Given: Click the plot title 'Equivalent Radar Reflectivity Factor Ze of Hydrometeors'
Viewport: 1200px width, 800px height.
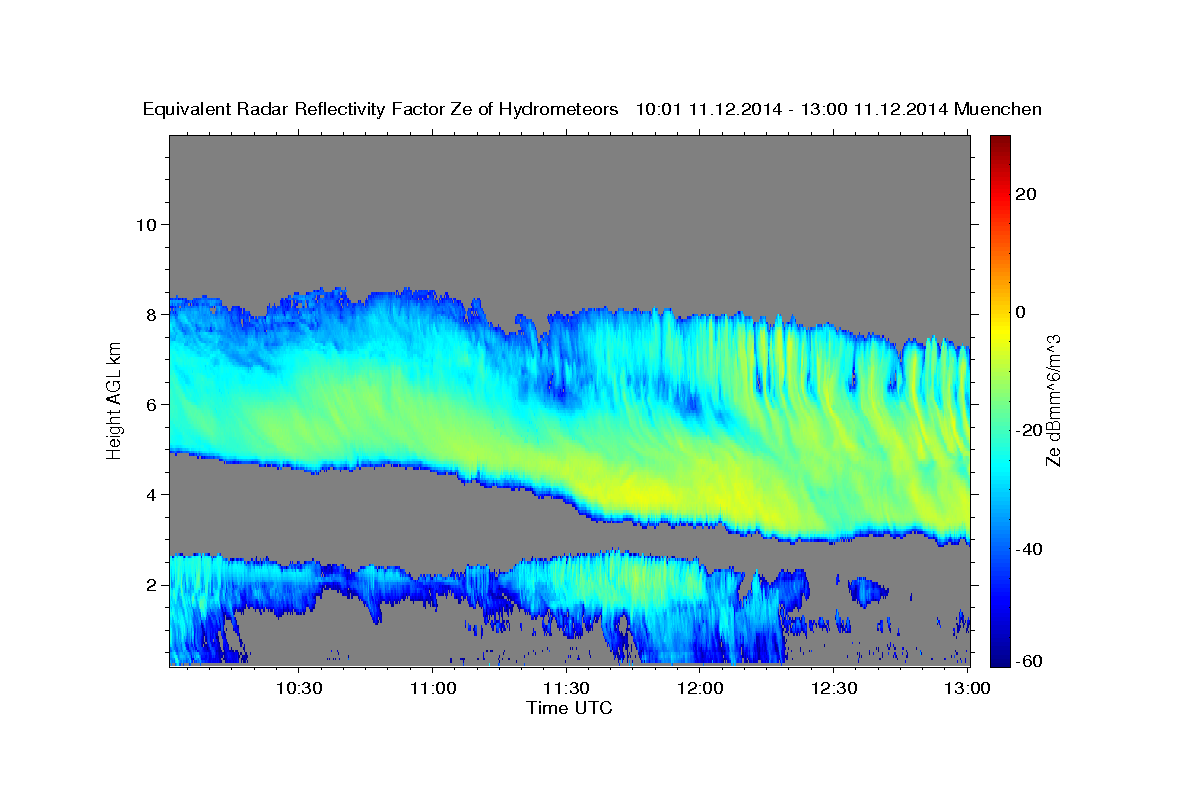Looking at the screenshot, I should coord(381,110).
